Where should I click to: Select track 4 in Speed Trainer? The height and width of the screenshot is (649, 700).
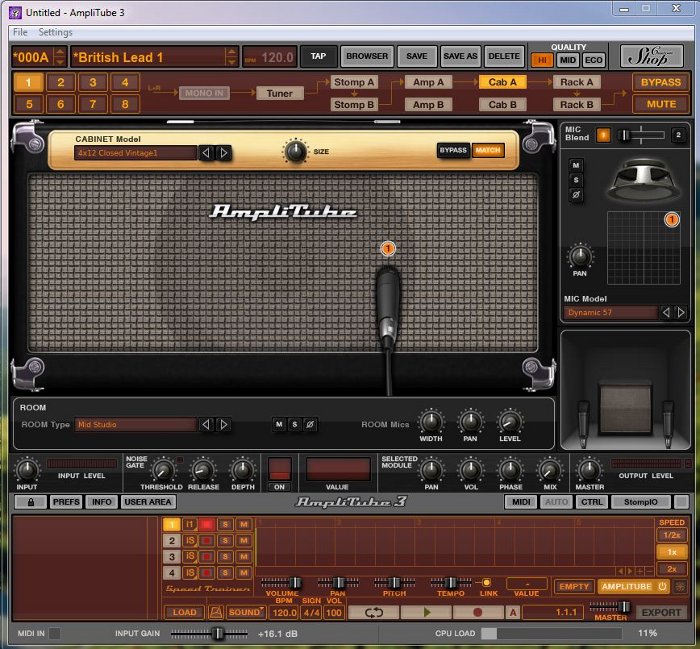pyautogui.click(x=171, y=573)
